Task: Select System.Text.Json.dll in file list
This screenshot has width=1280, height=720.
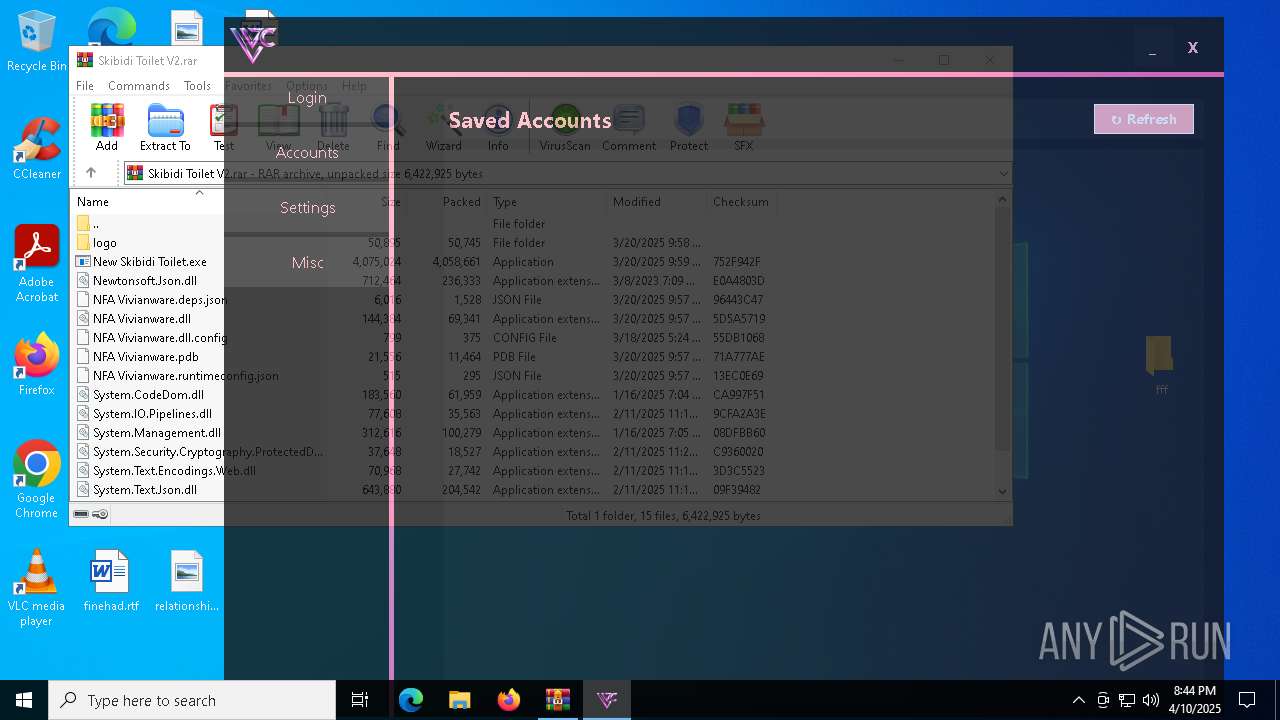Action: (x=144, y=490)
